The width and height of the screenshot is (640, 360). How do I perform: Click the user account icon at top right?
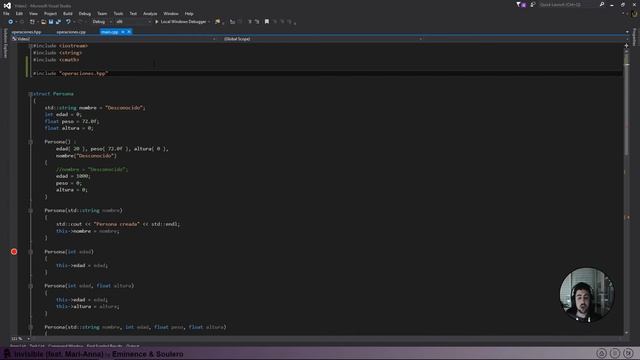point(634,14)
